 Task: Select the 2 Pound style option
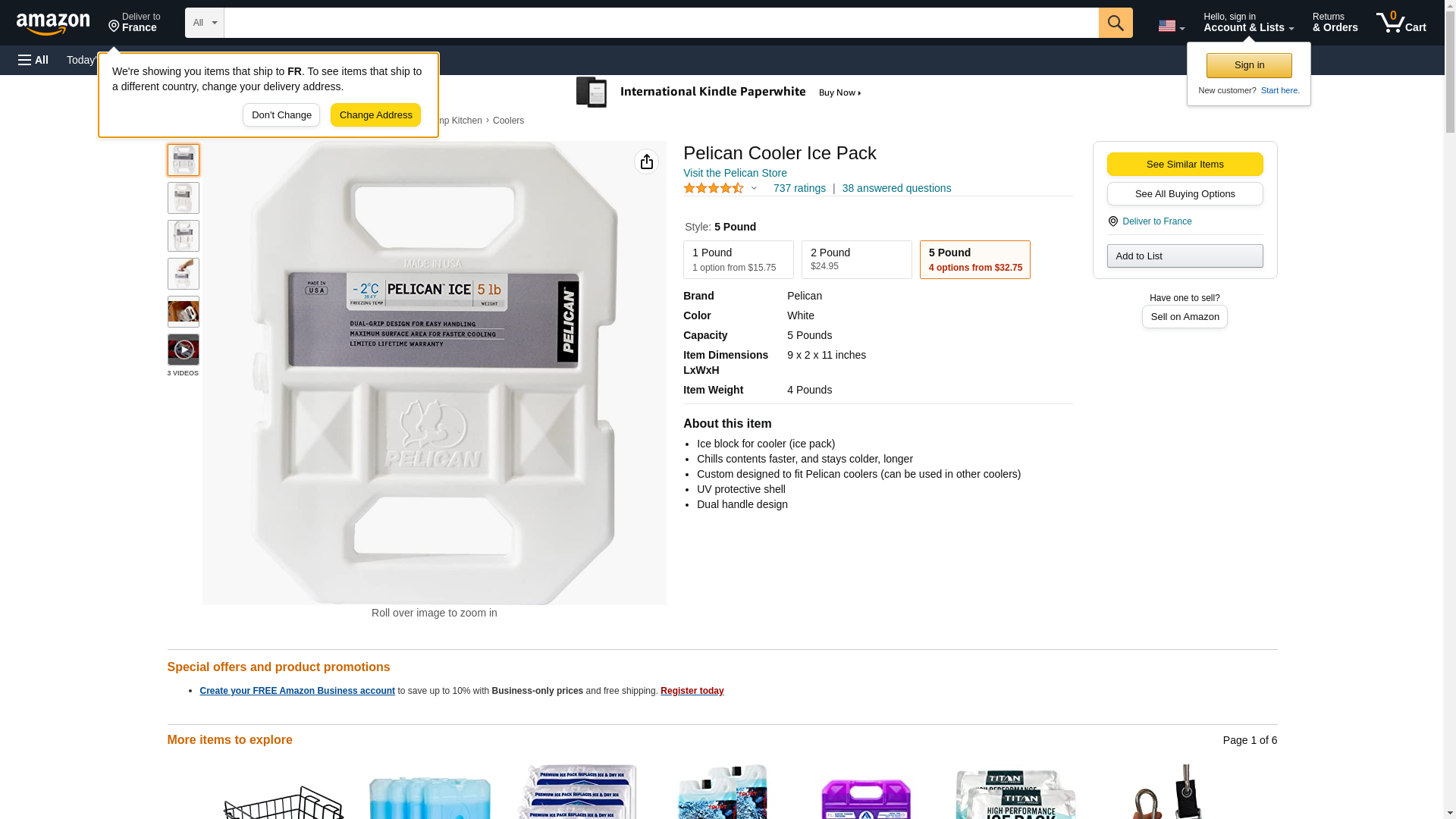point(856,259)
